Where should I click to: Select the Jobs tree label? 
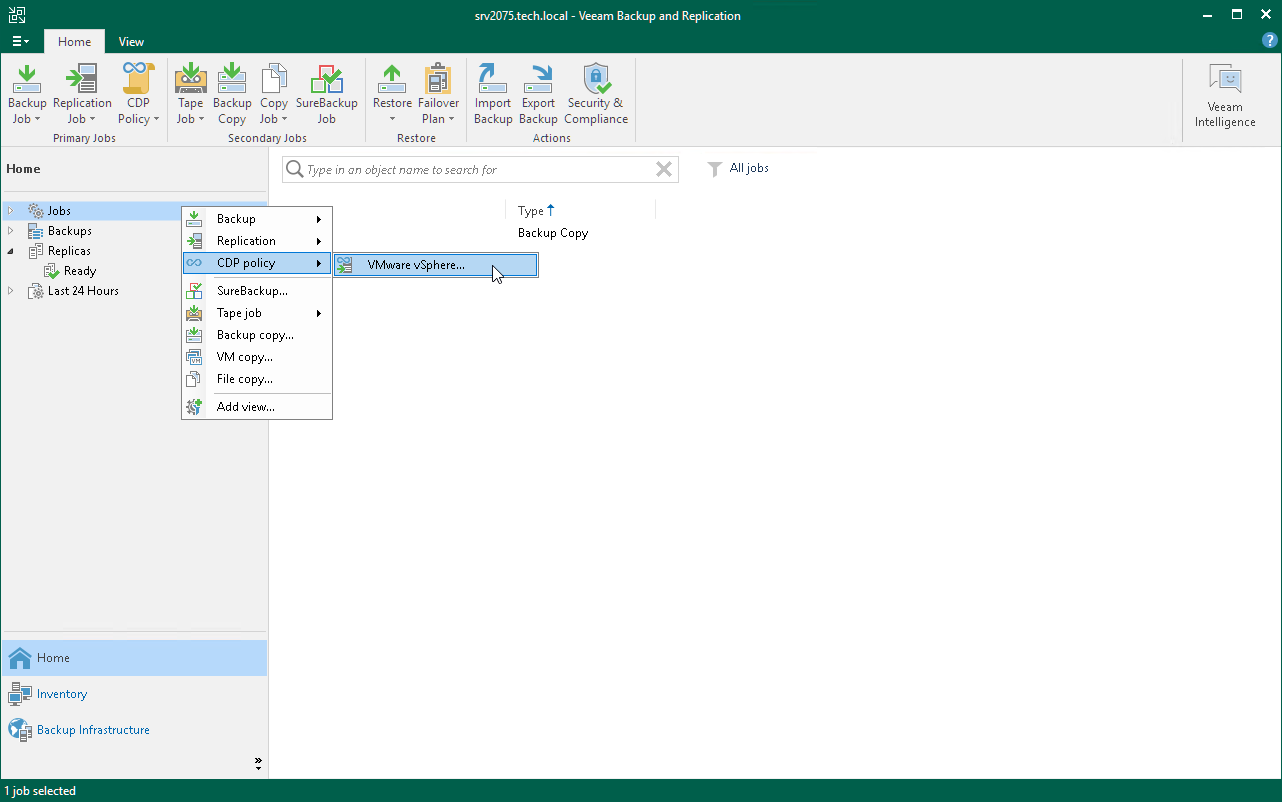tap(59, 211)
